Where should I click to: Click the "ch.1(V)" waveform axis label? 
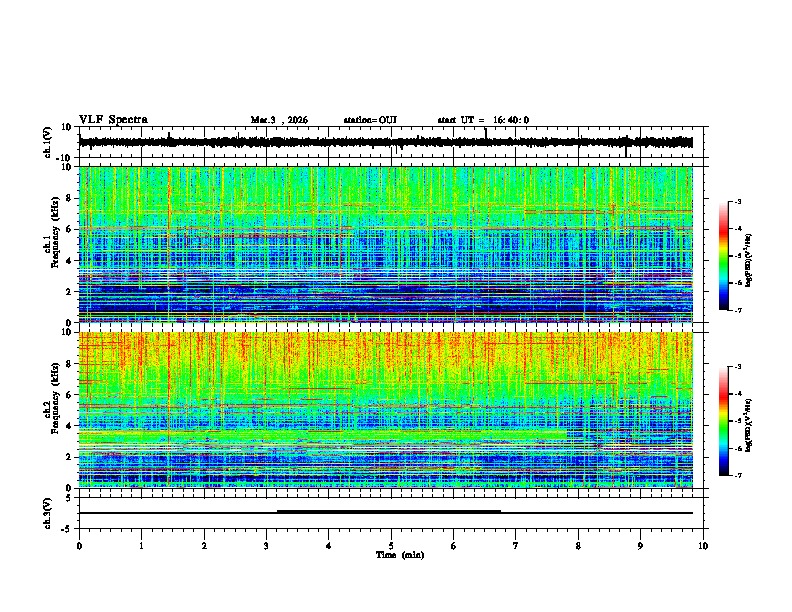pyautogui.click(x=48, y=142)
